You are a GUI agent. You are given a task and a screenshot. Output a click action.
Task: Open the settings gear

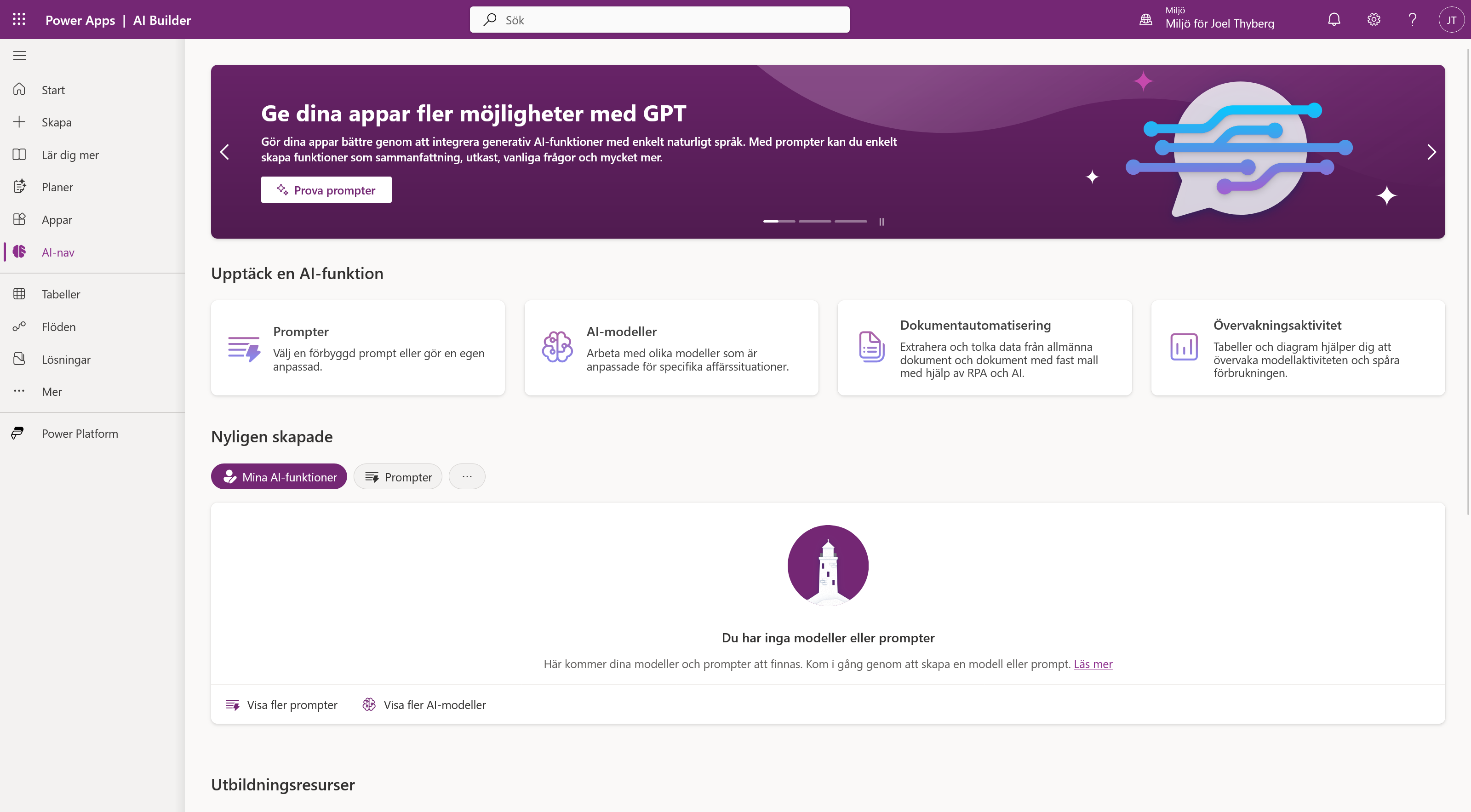click(1374, 19)
